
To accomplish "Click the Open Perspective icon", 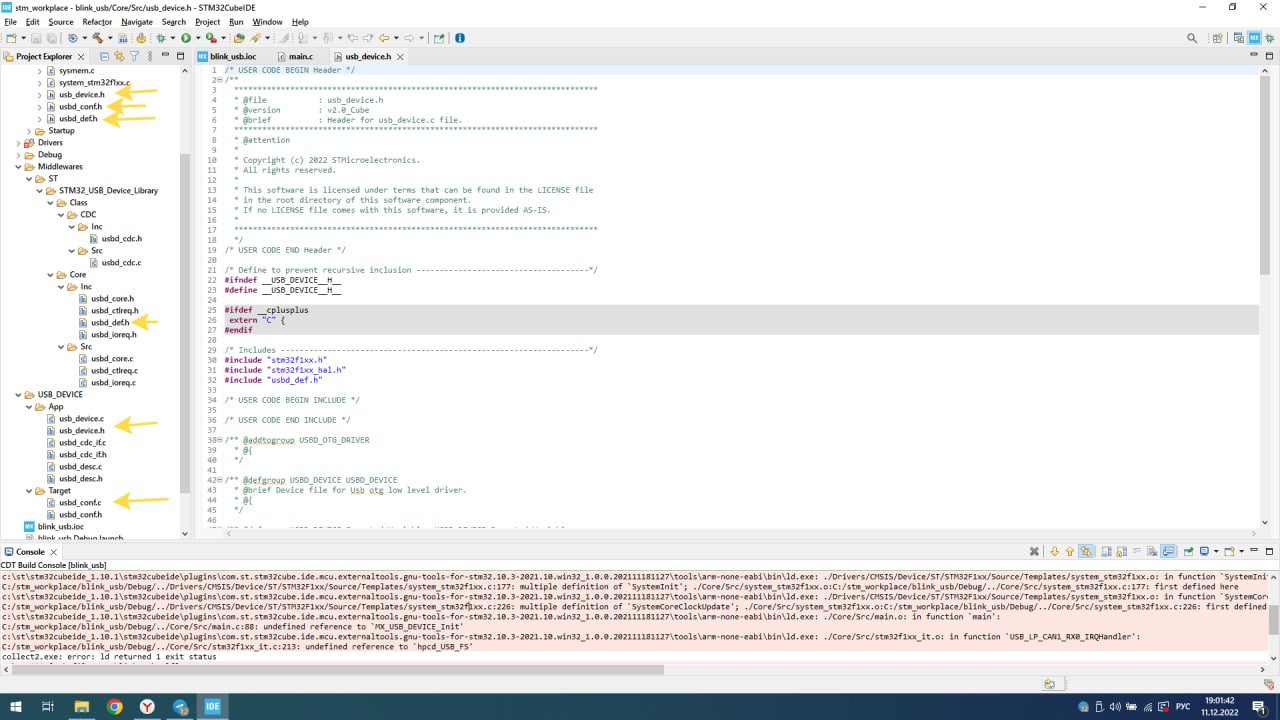I will (x=1217, y=38).
